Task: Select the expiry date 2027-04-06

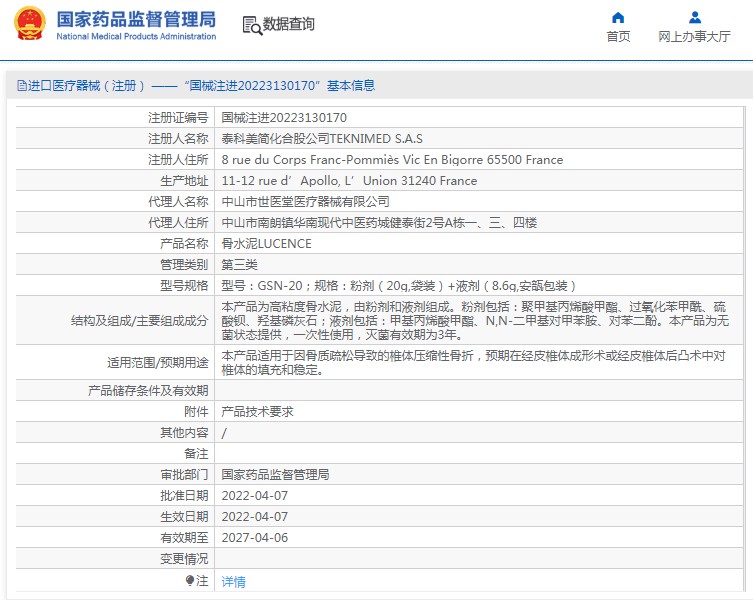Action: tap(255, 538)
